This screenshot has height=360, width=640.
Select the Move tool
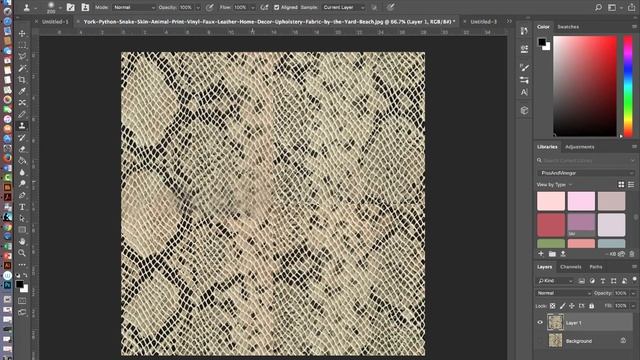click(22, 33)
